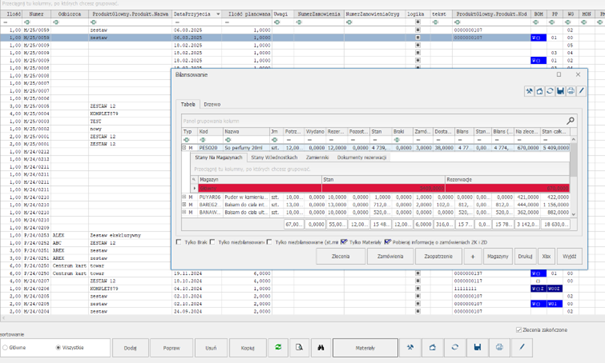Click the Numer column filter icon in main grid

(27, 22)
